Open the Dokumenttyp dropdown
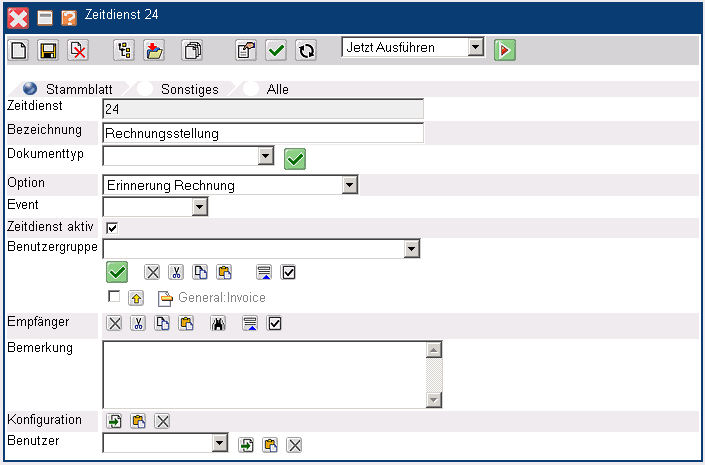Image resolution: width=705 pixels, height=465 pixels. (265, 156)
